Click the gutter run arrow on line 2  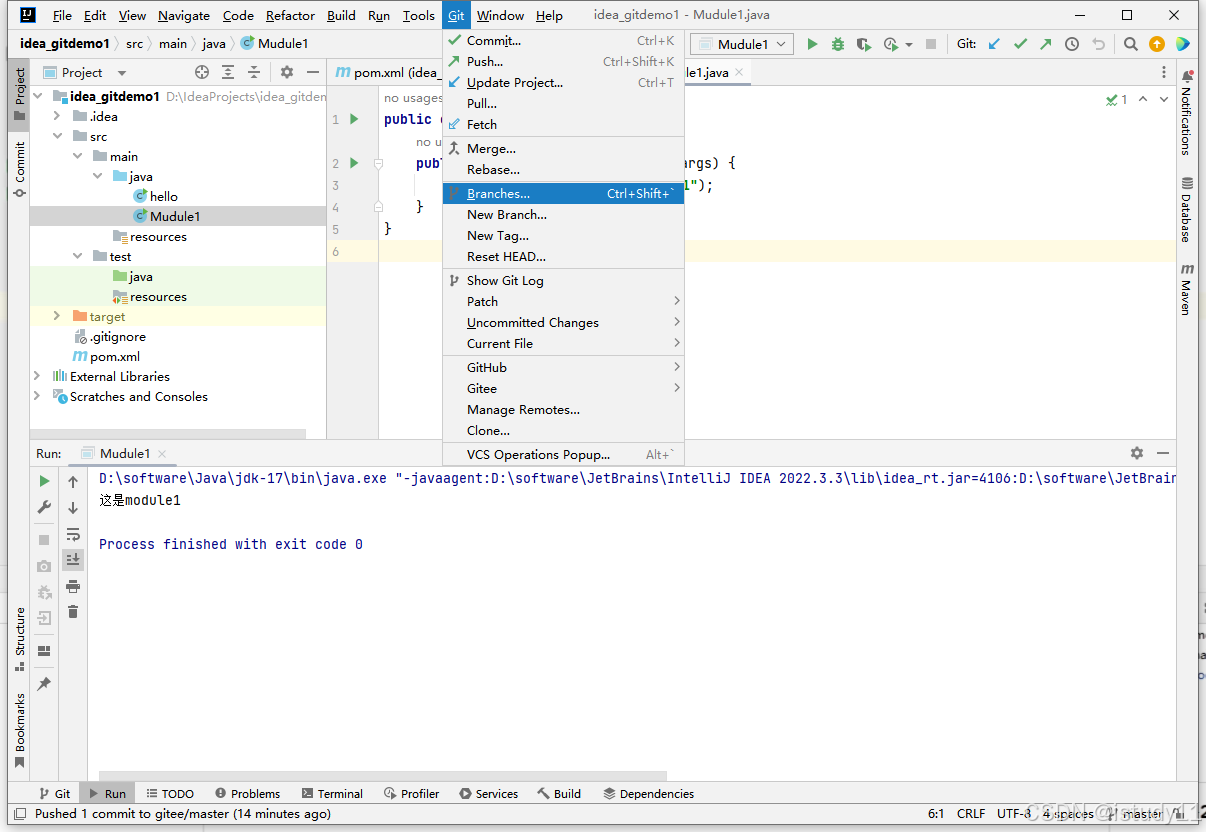(354, 163)
